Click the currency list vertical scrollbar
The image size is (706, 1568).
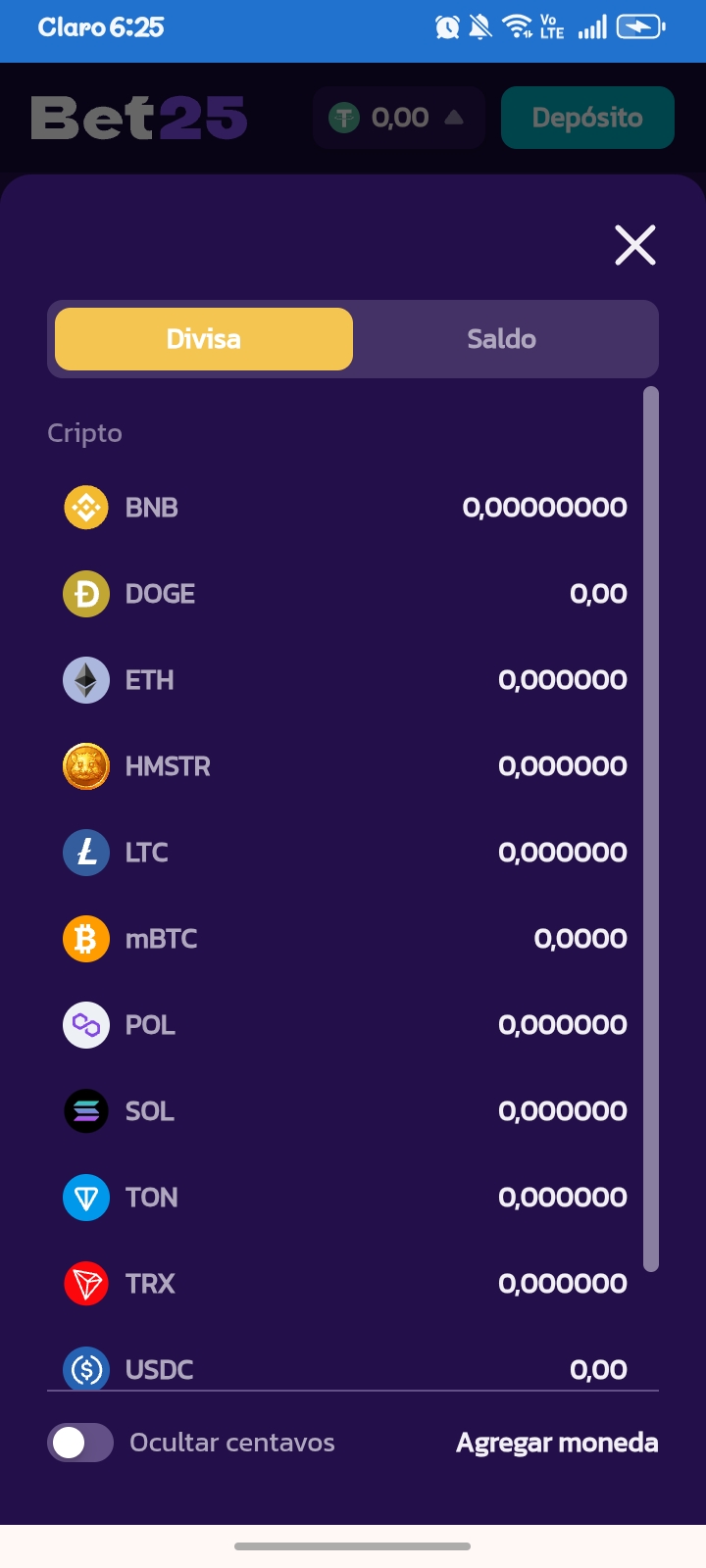point(651,829)
